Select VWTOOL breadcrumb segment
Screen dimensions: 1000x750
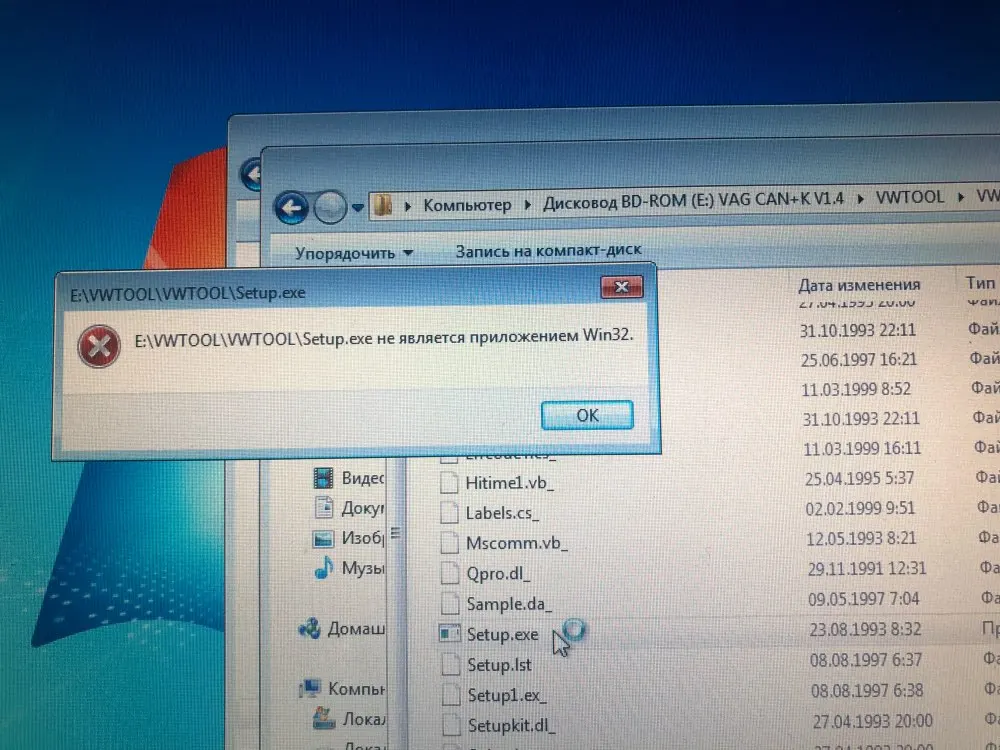909,197
